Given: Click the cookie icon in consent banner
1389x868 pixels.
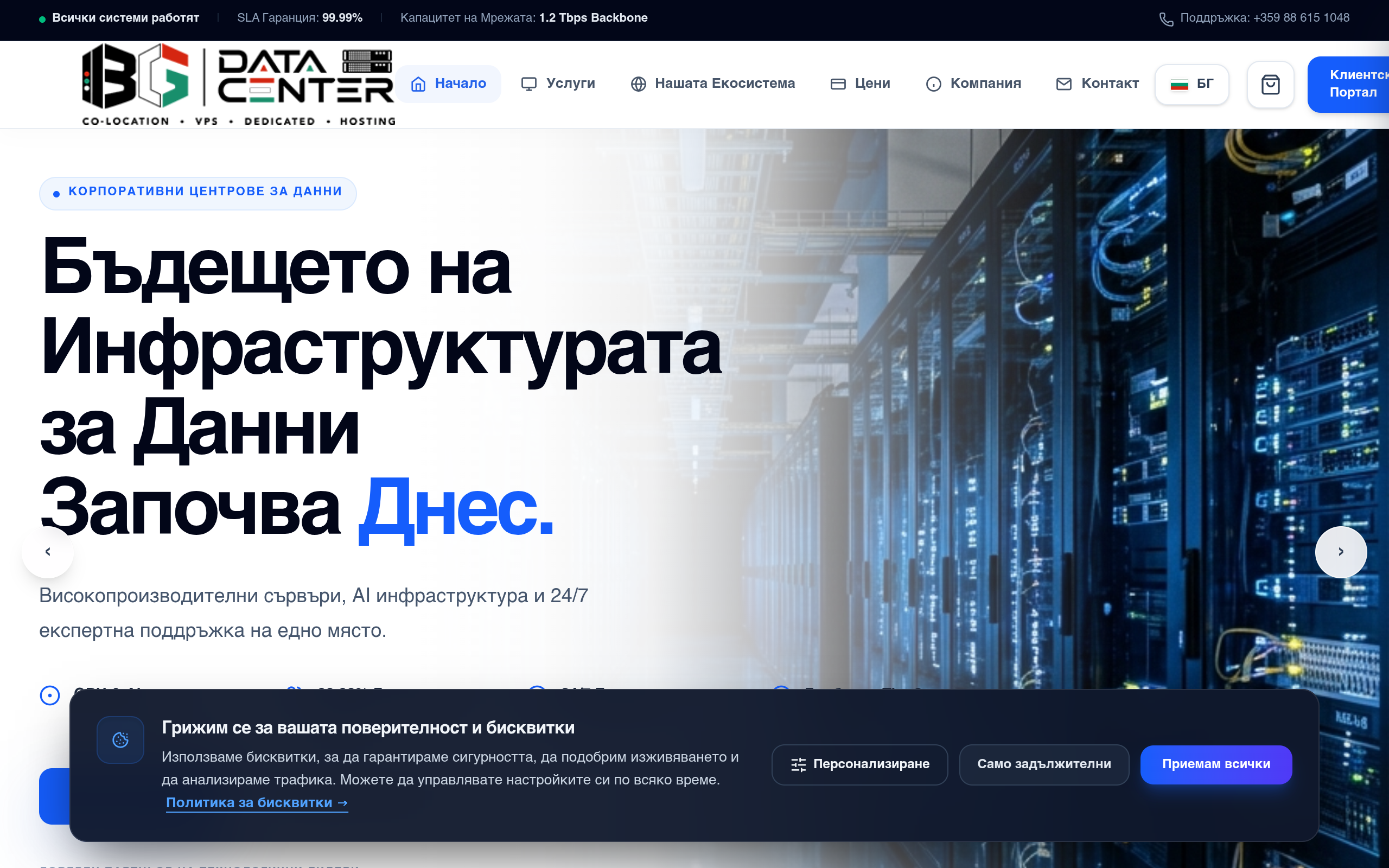Looking at the screenshot, I should tap(120, 739).
